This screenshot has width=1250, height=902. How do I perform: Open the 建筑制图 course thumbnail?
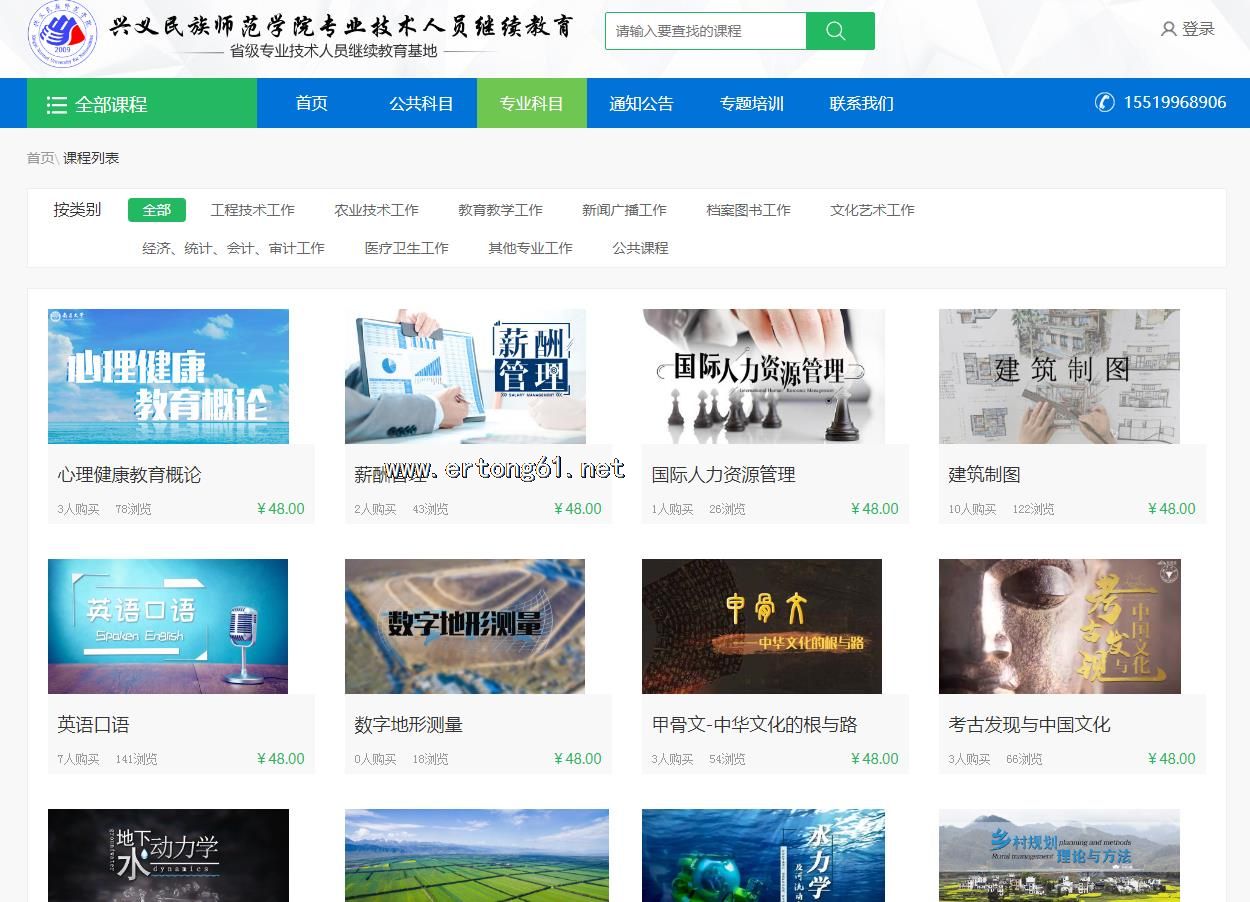(1059, 376)
